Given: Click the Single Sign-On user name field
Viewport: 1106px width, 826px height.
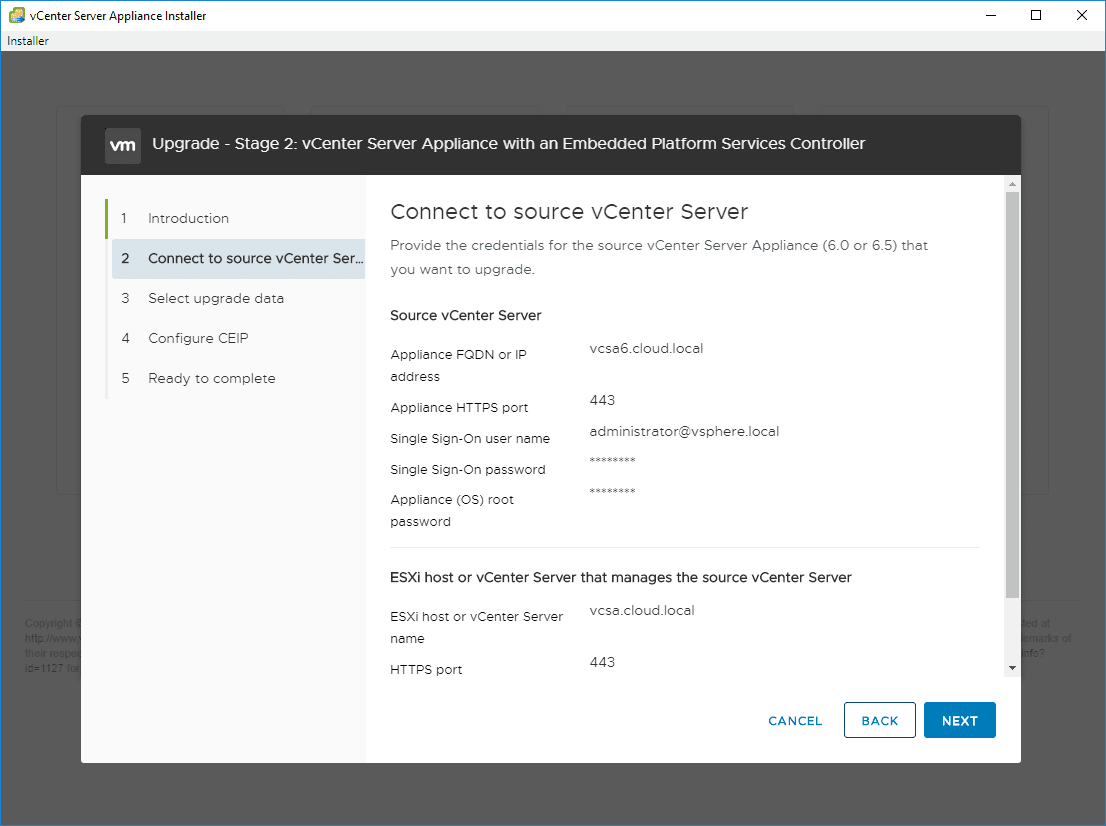Looking at the screenshot, I should point(684,431).
